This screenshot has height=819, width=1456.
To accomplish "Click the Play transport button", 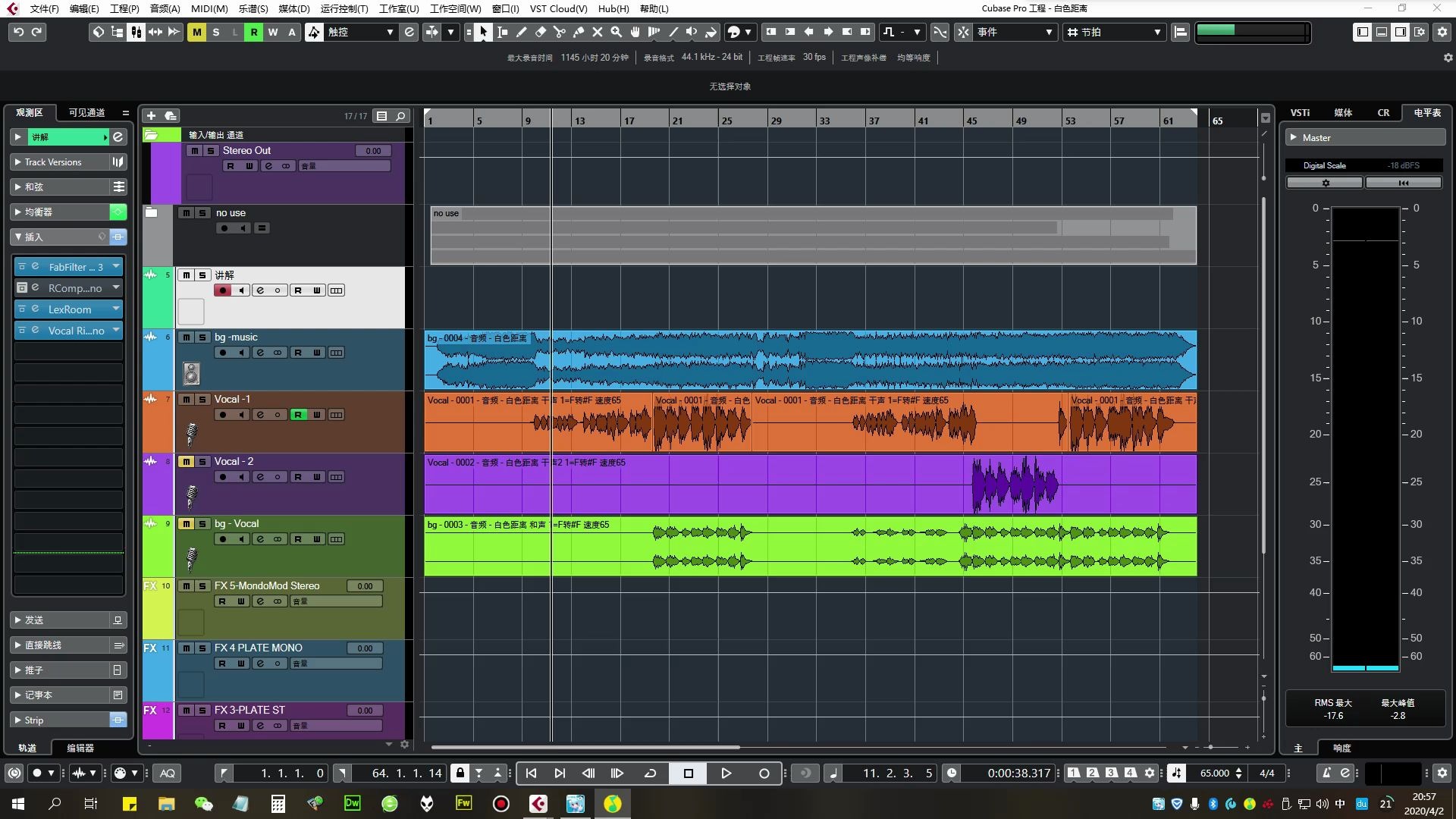I will pos(726,773).
